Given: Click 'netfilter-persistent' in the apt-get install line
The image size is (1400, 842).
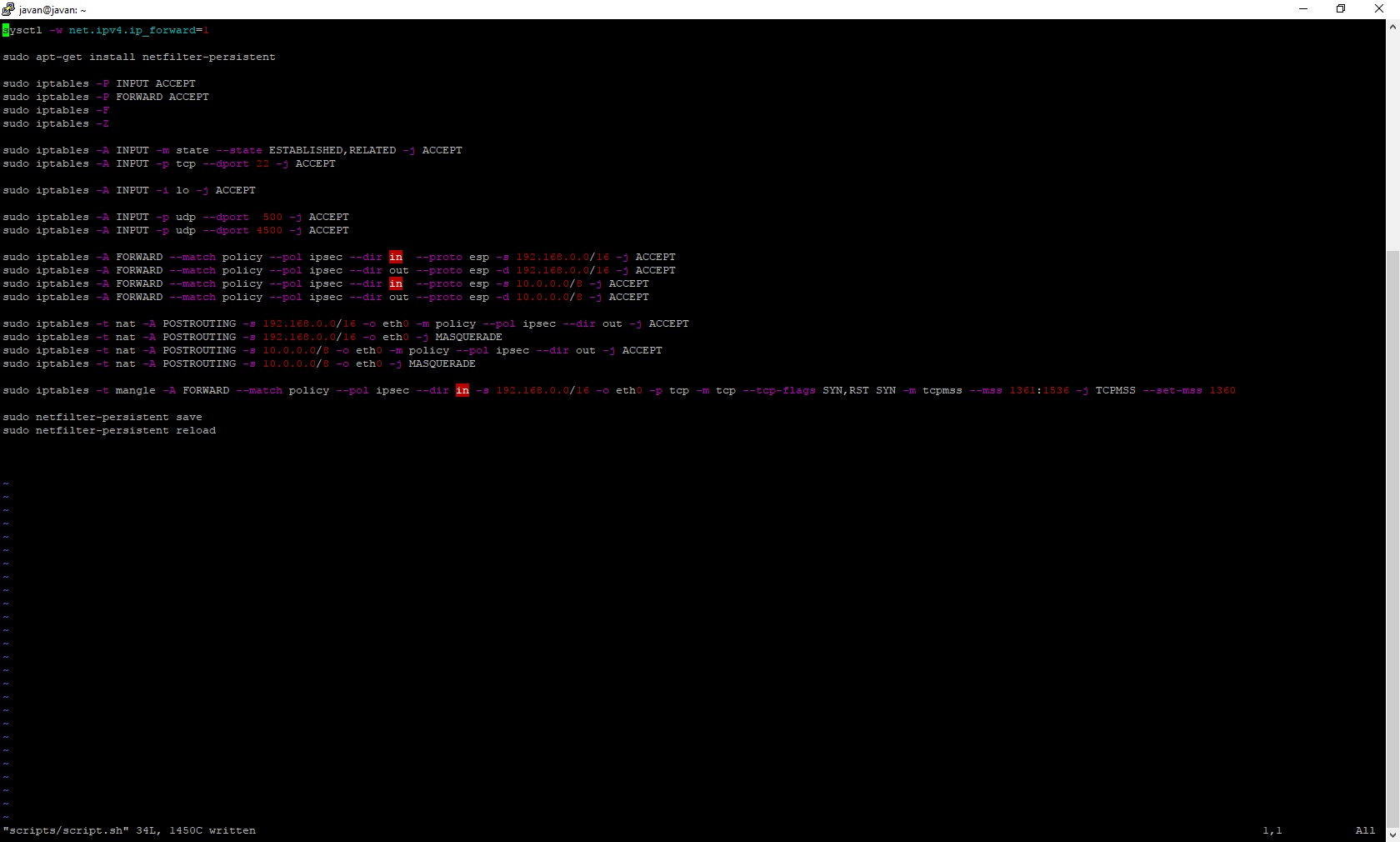Looking at the screenshot, I should pyautogui.click(x=208, y=57).
